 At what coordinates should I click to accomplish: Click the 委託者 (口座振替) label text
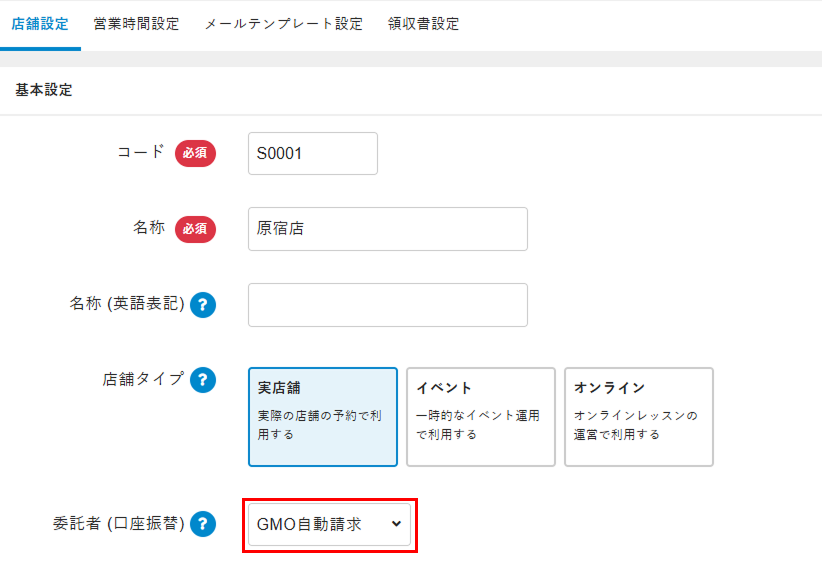(x=118, y=523)
